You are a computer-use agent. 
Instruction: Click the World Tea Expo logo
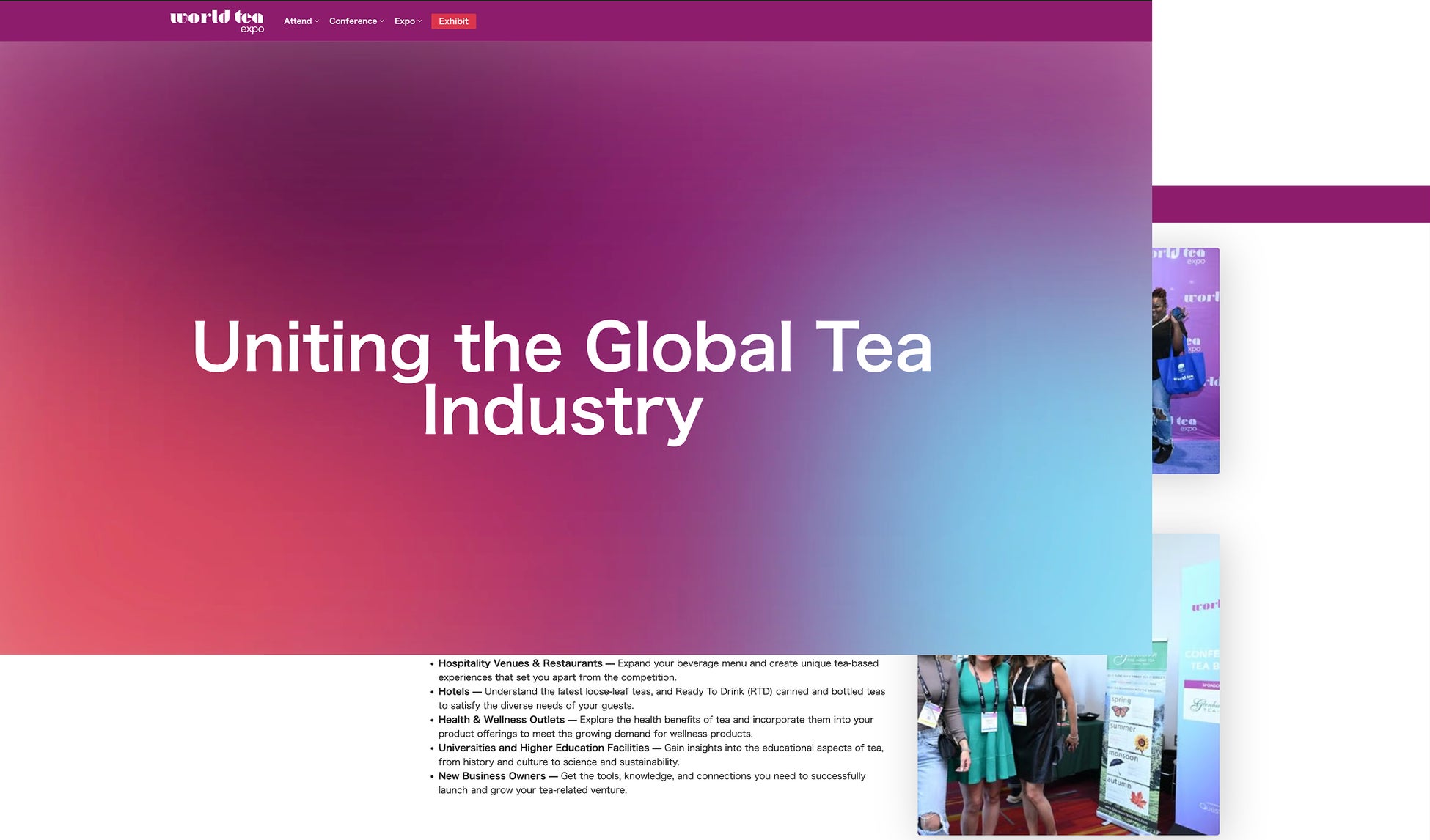(x=217, y=21)
